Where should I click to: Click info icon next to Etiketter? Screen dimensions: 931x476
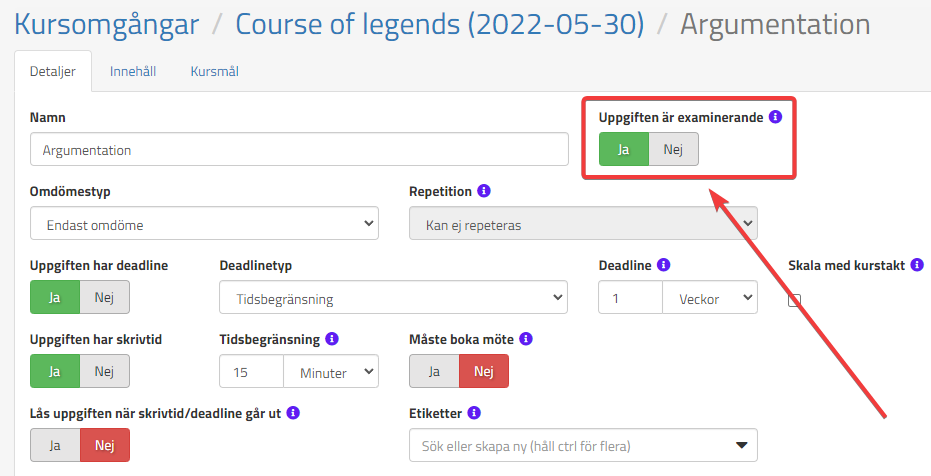[474, 412]
